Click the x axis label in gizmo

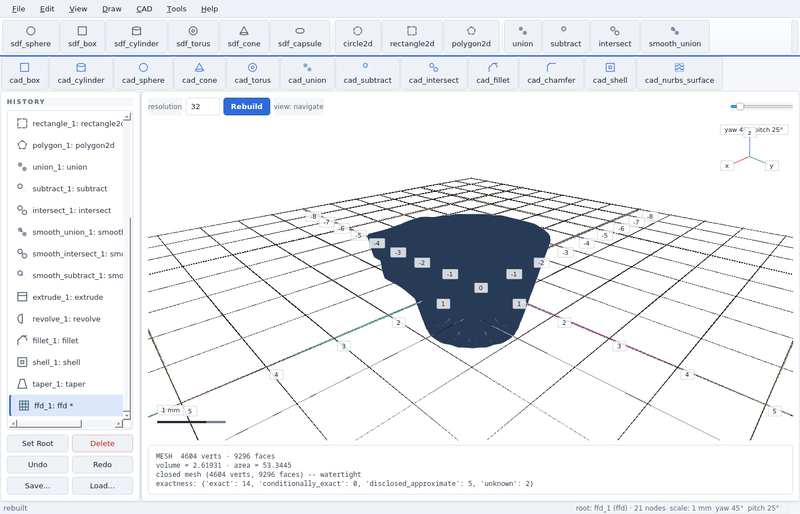click(x=727, y=165)
